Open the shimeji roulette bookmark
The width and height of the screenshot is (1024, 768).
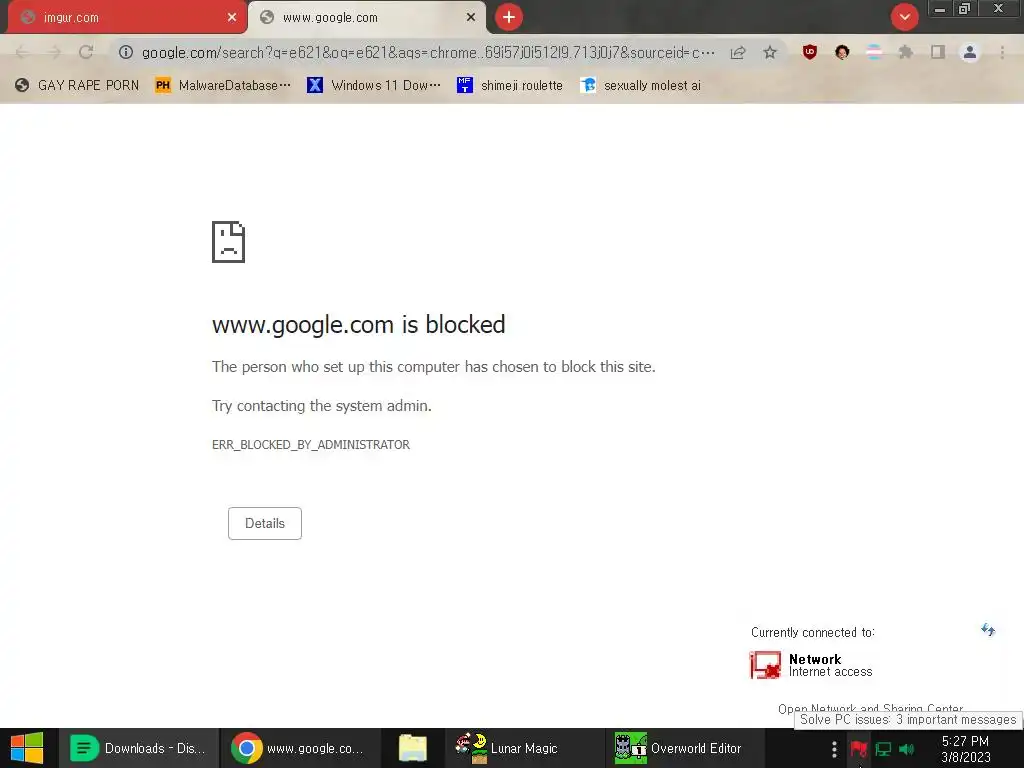point(510,86)
